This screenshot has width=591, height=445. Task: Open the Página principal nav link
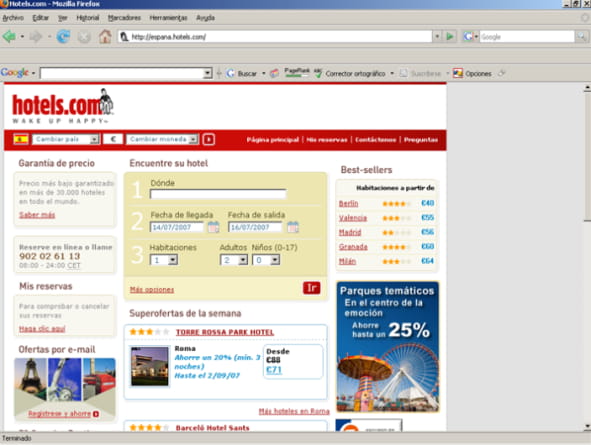pyautogui.click(x=273, y=140)
